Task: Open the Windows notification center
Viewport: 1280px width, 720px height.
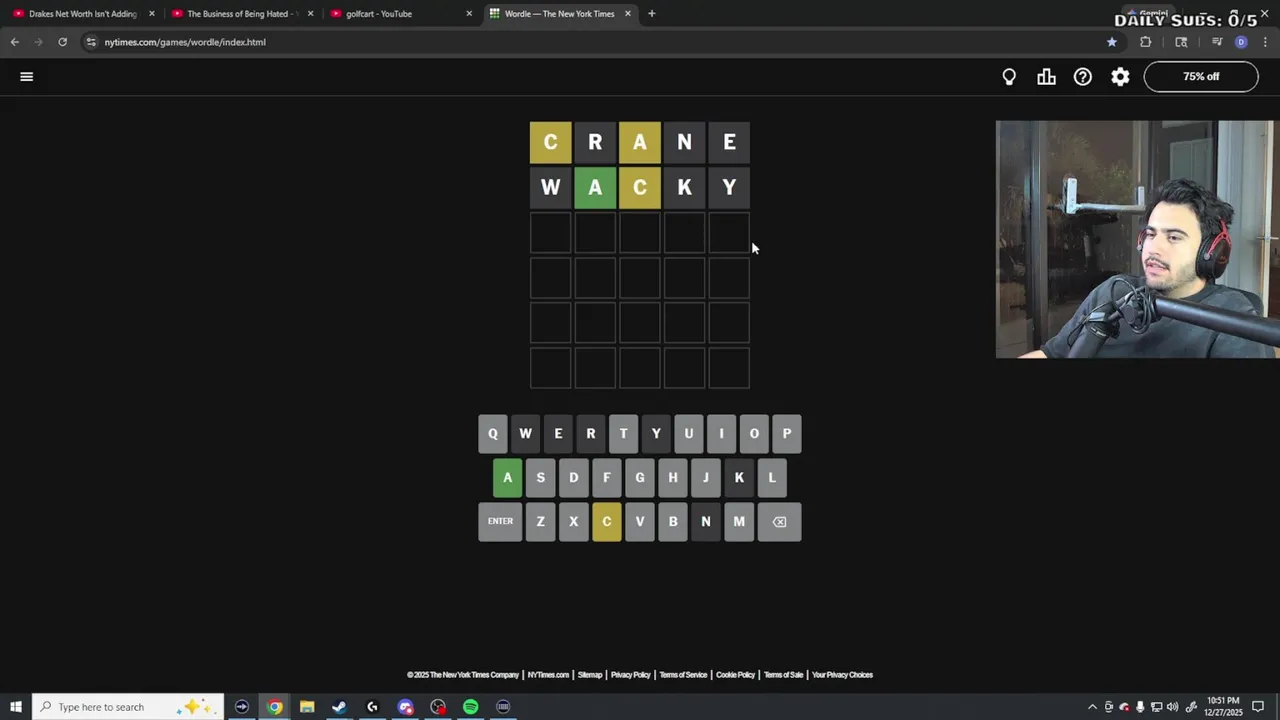Action: [1259, 707]
